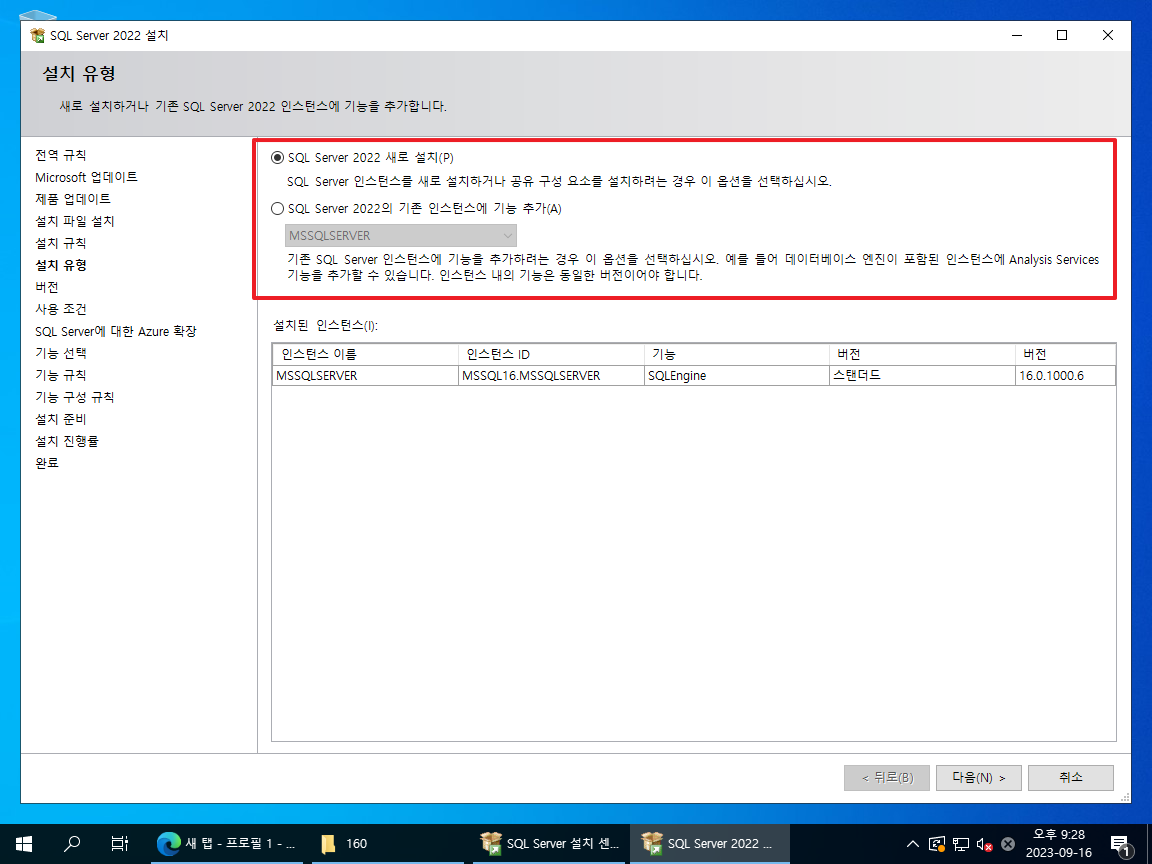Viewport: 1152px width, 864px height.
Task: Switch to SQL Server 설치 센터 taskbar window
Action: pos(549,843)
